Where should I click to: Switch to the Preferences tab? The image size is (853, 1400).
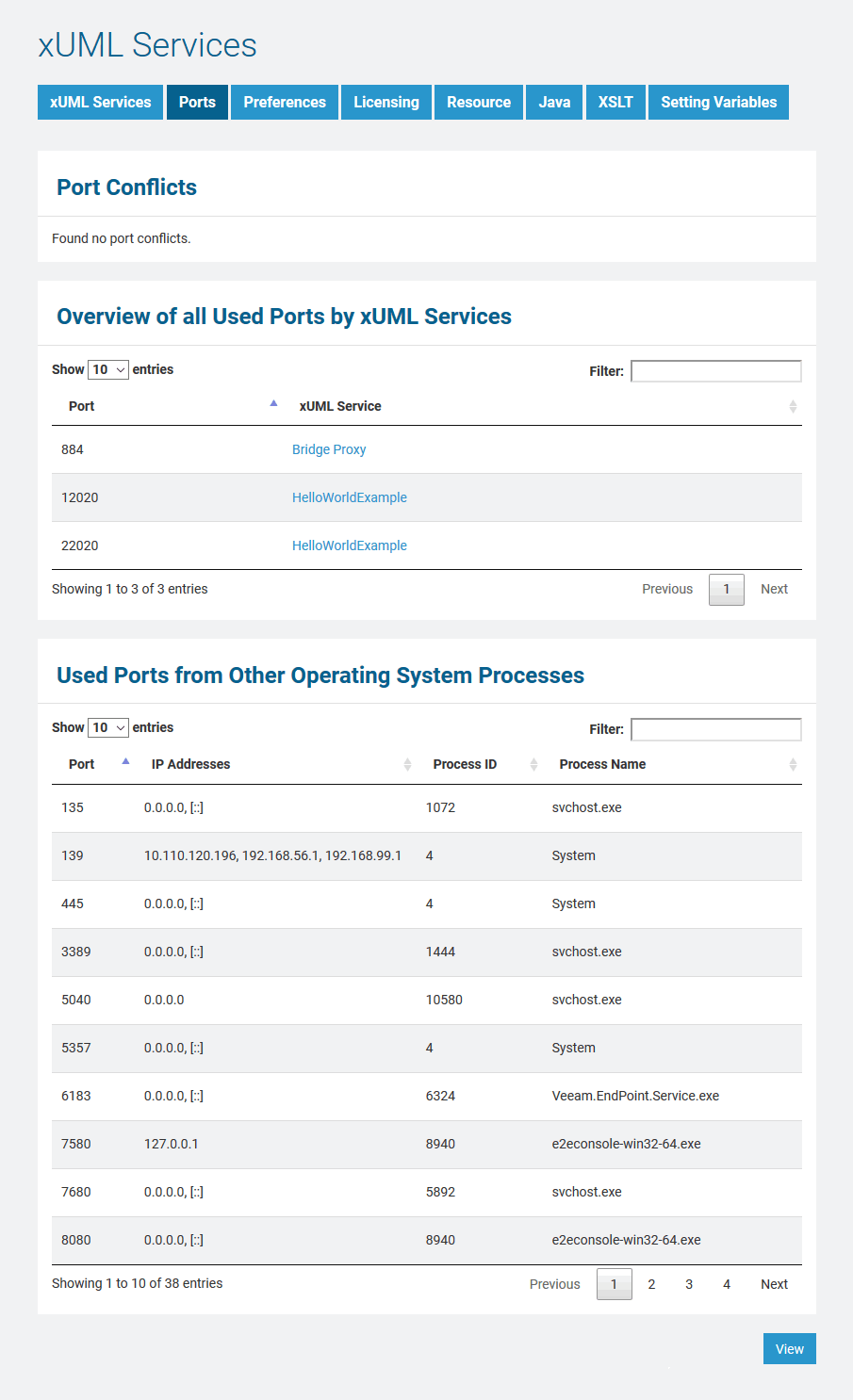[285, 102]
